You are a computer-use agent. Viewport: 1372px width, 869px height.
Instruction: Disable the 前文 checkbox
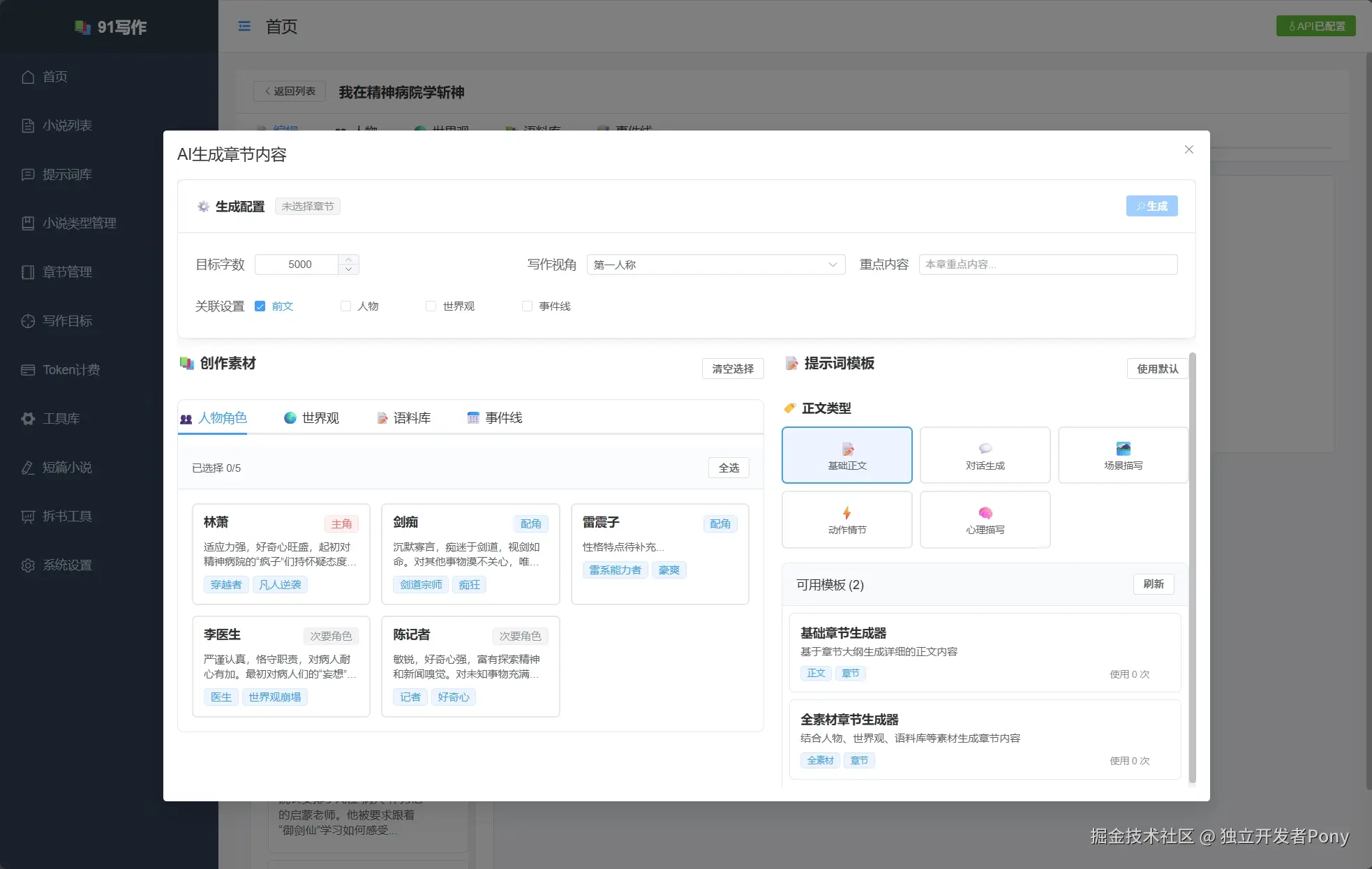259,306
